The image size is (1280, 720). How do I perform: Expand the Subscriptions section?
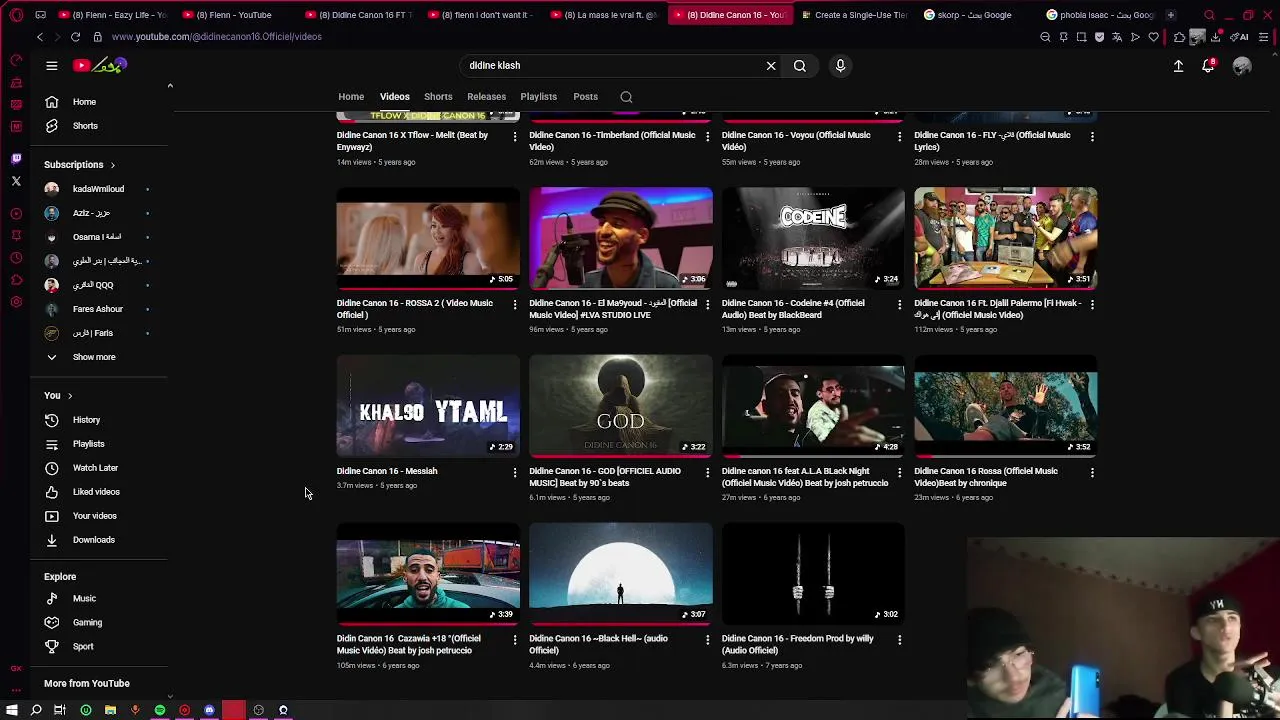(80, 165)
